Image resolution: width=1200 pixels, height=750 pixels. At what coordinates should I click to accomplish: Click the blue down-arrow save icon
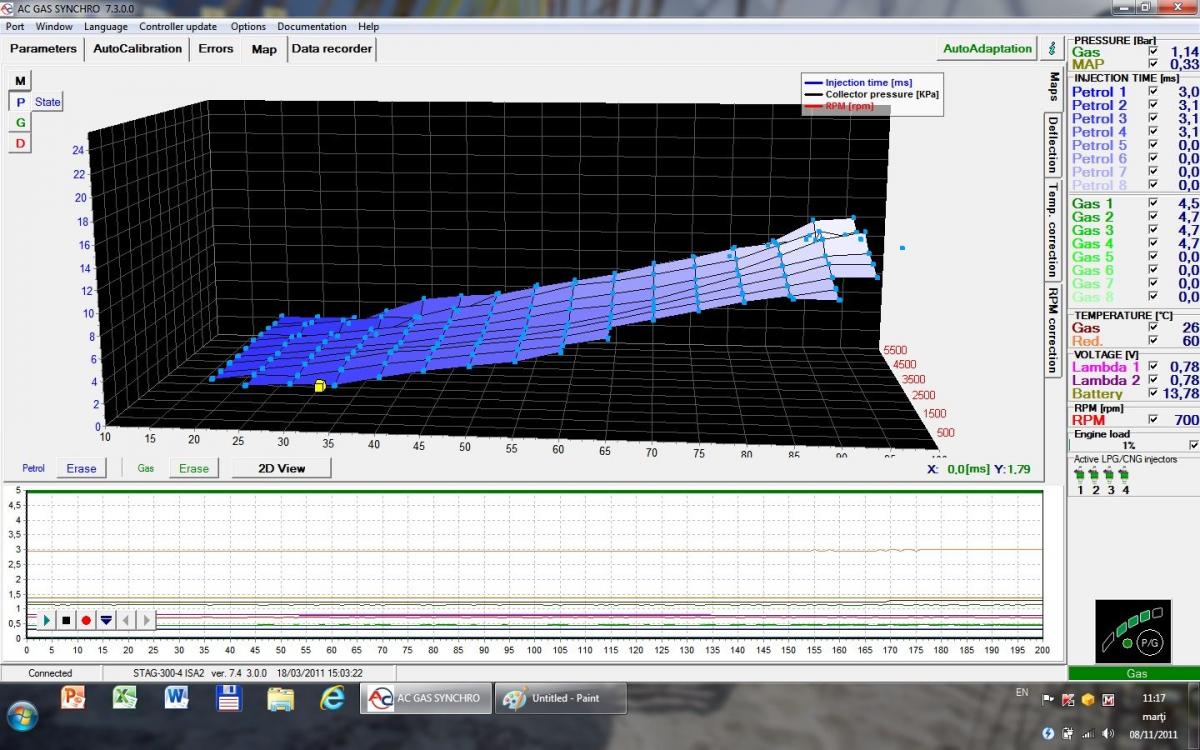pyautogui.click(x=106, y=620)
